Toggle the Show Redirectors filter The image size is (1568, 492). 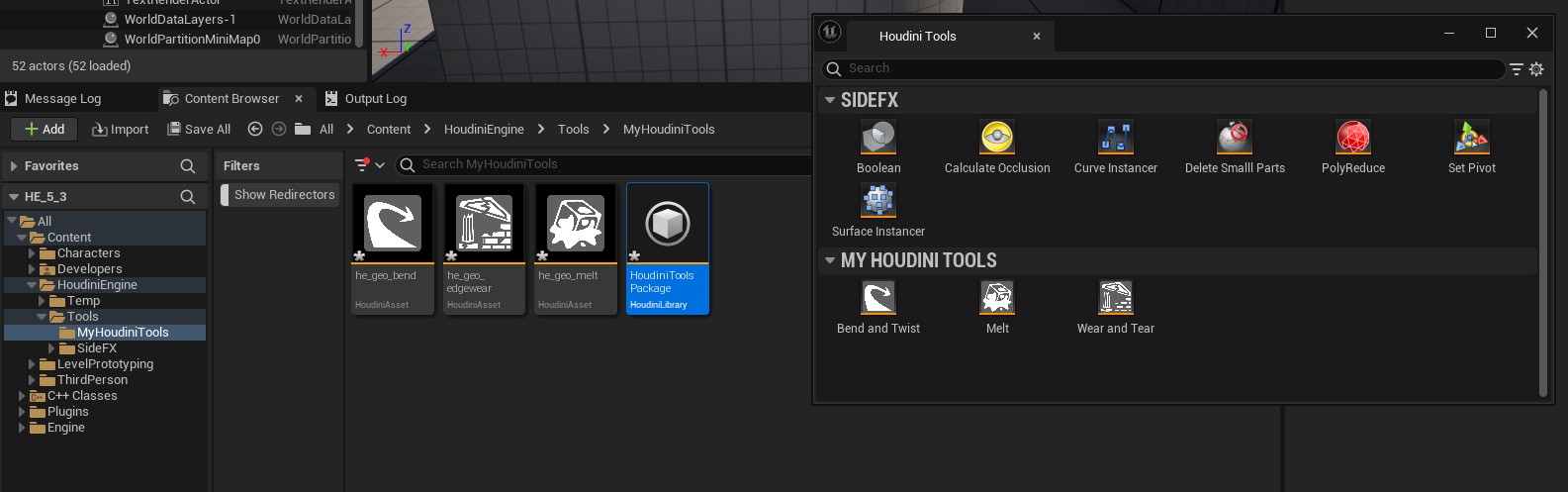pyautogui.click(x=279, y=195)
